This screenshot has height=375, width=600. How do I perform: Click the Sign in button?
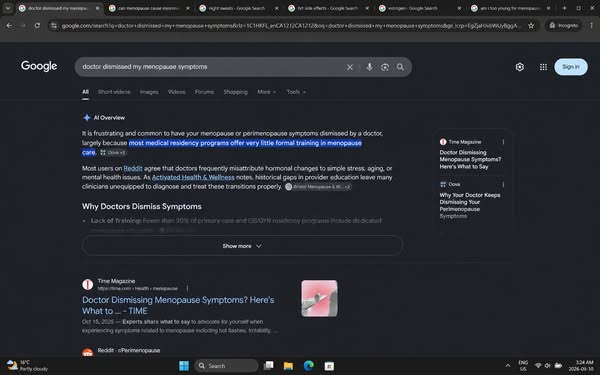pyautogui.click(x=571, y=67)
